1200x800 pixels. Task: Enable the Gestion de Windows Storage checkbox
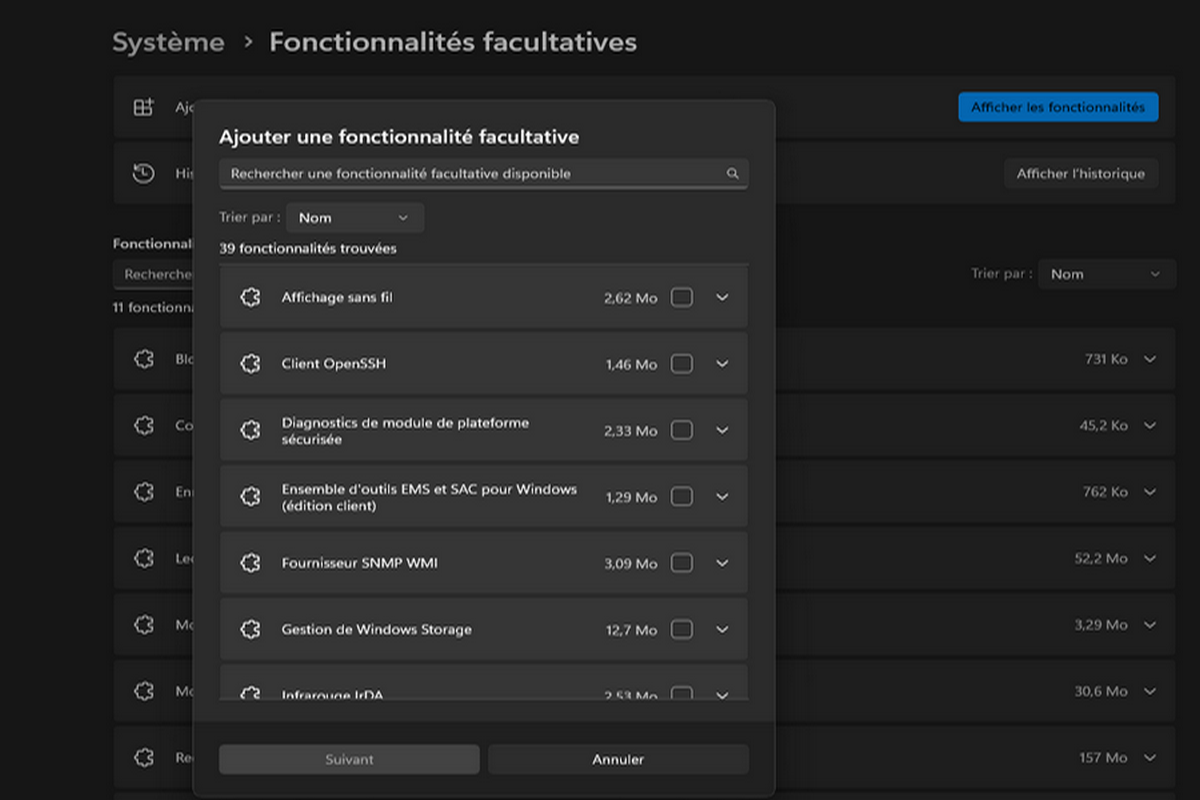tap(682, 630)
